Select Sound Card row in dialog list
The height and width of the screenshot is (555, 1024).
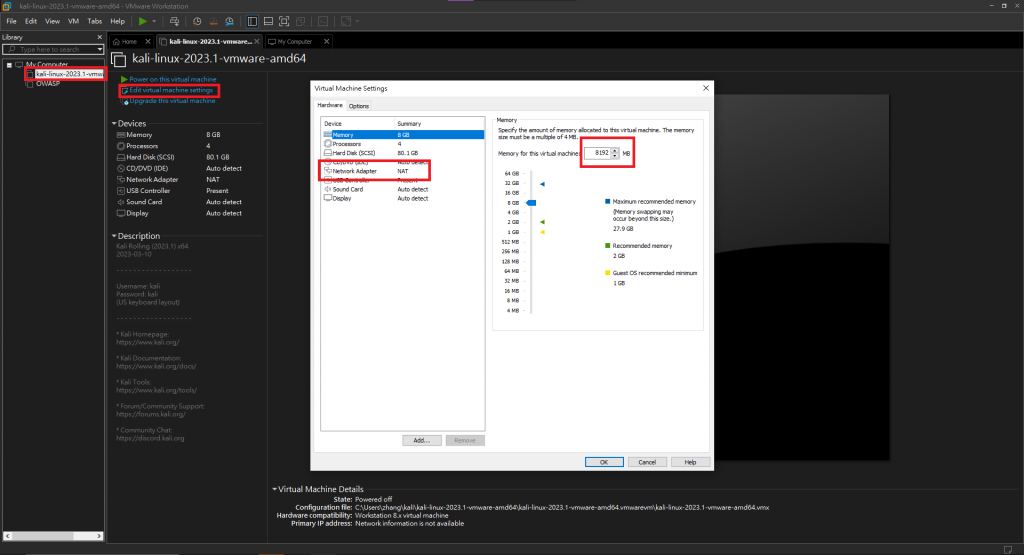pos(403,189)
